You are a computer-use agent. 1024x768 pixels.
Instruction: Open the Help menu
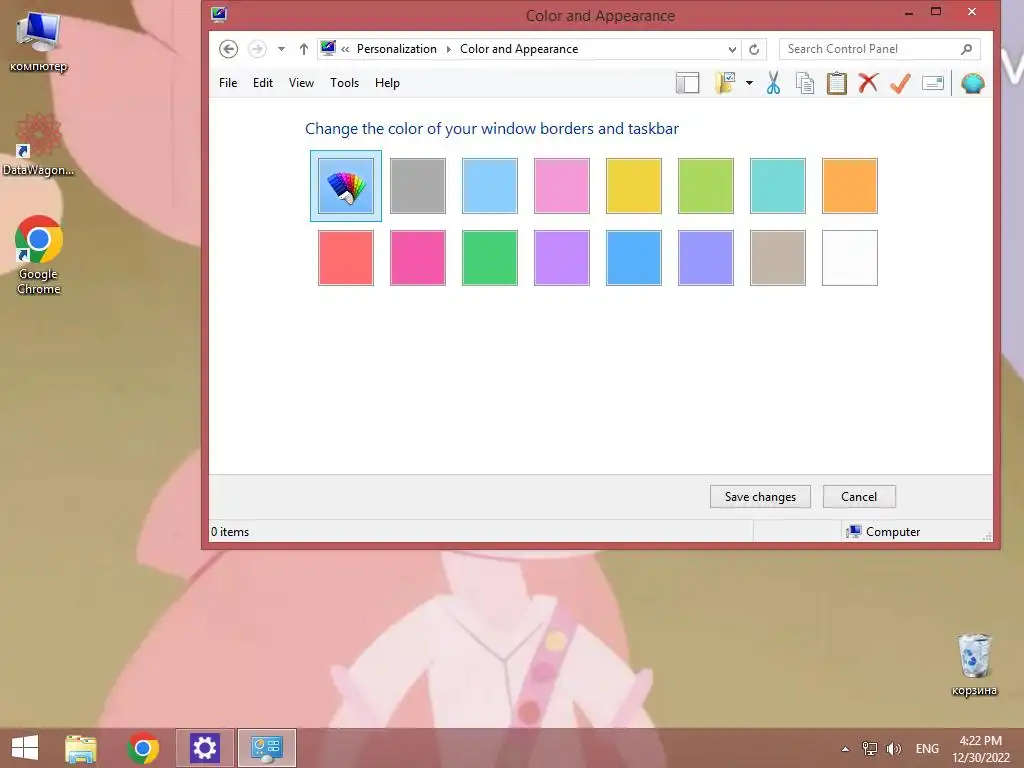[x=387, y=83]
